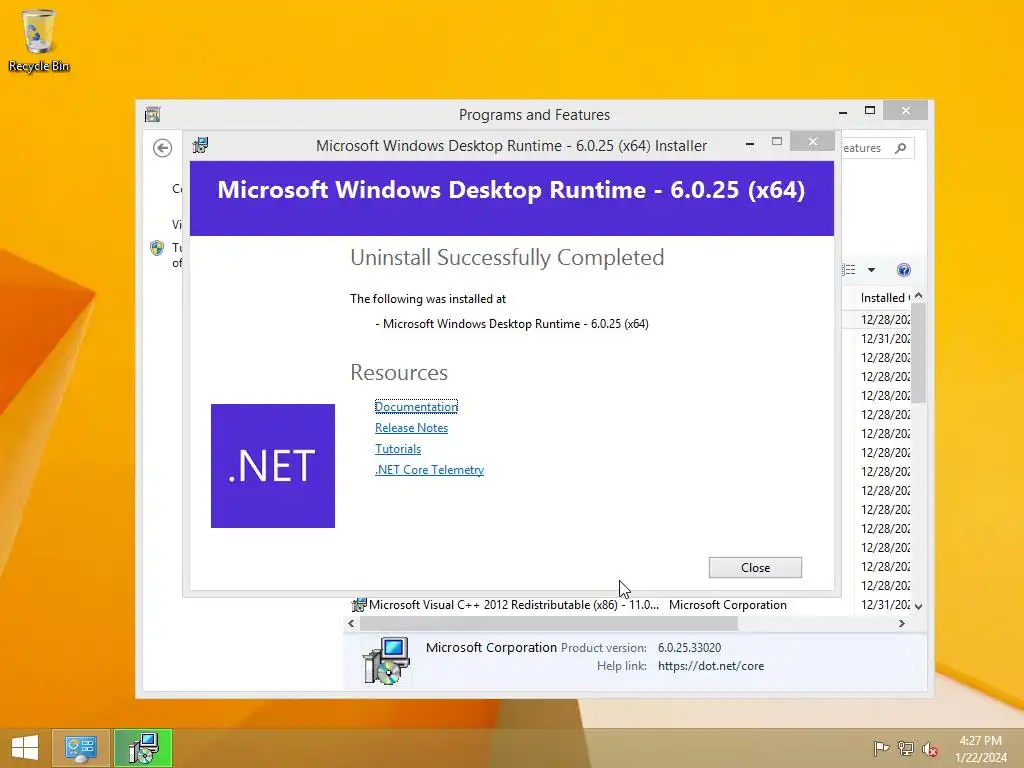The image size is (1024, 768).
Task: Click the program list vertical scrollbar thumb
Action: pos(919,353)
